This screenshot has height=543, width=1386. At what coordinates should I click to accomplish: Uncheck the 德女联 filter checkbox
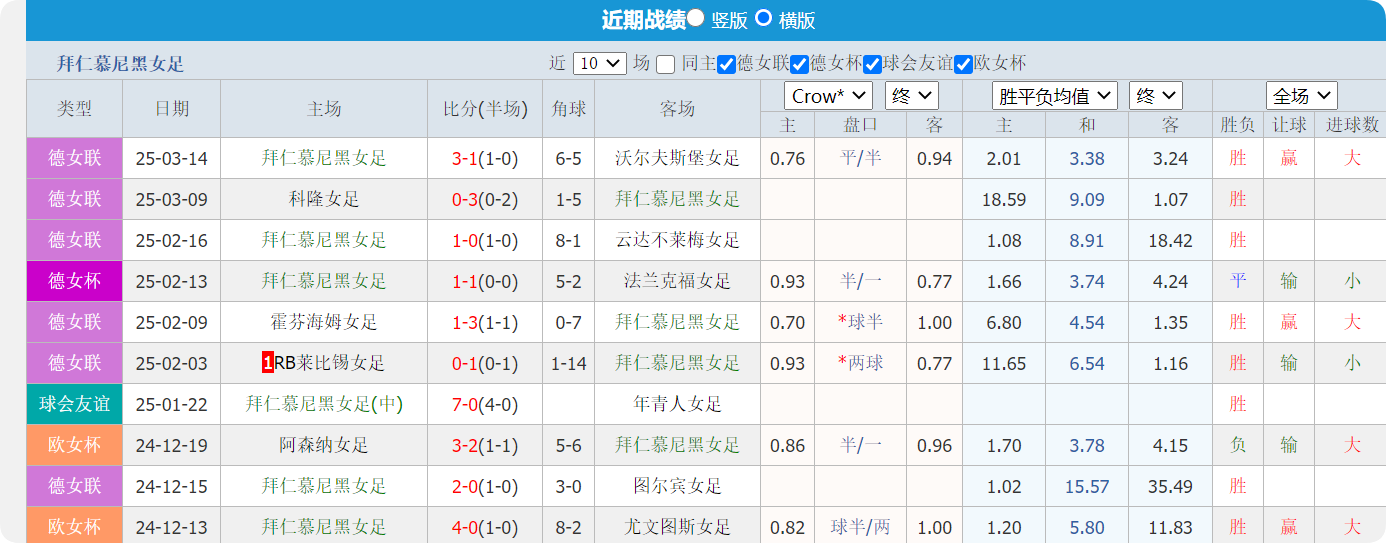tap(727, 64)
